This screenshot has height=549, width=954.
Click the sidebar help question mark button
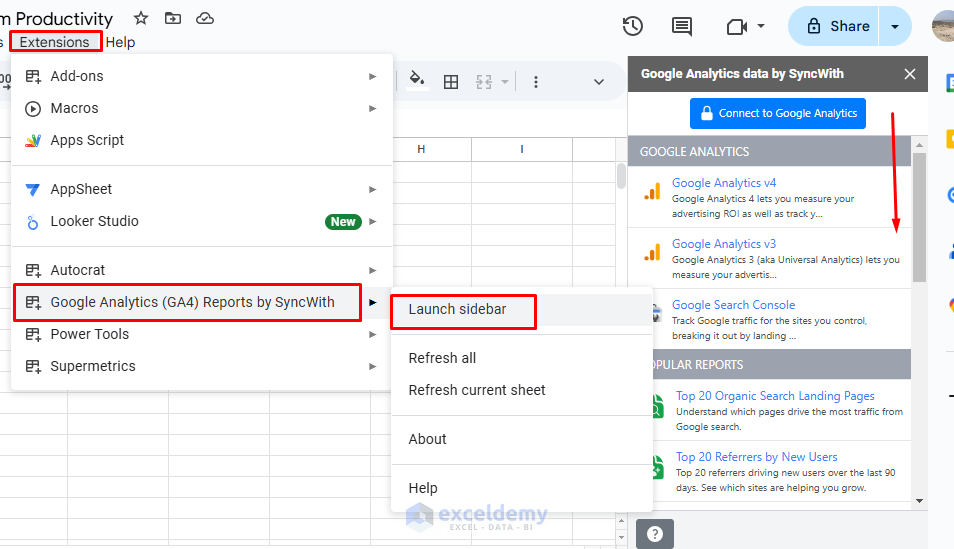point(655,534)
